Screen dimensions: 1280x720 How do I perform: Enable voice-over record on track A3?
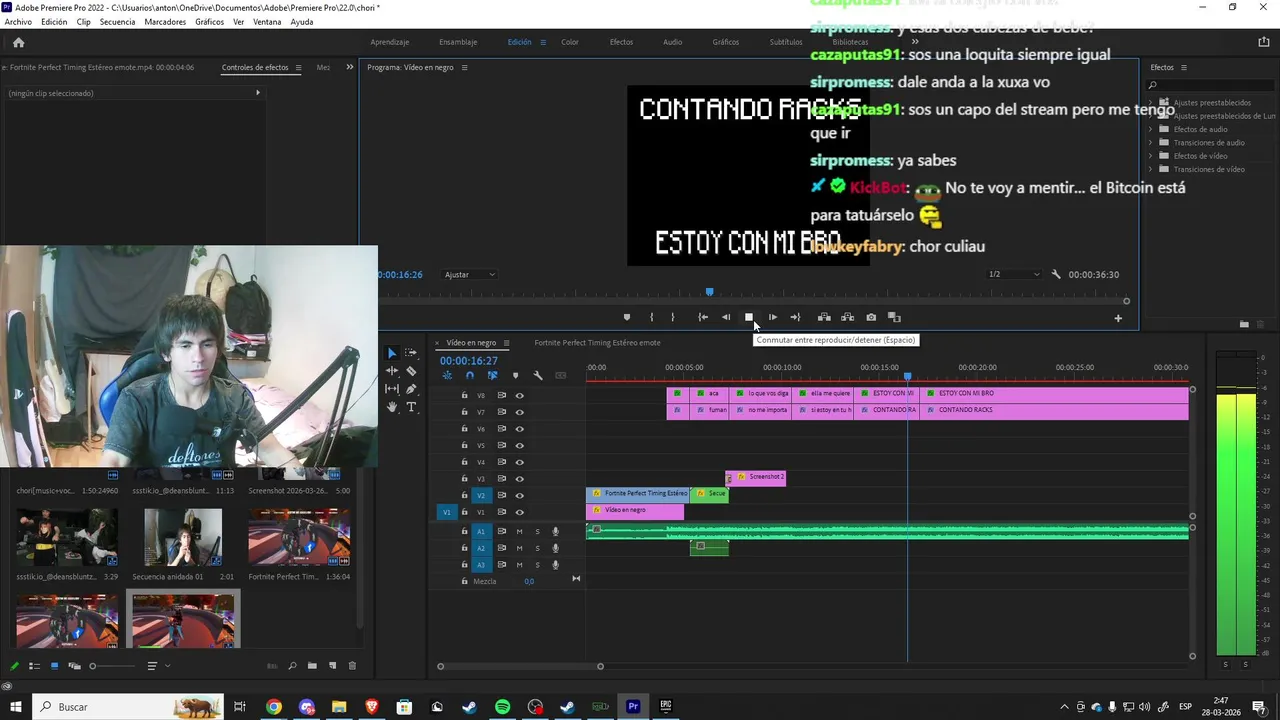click(555, 565)
